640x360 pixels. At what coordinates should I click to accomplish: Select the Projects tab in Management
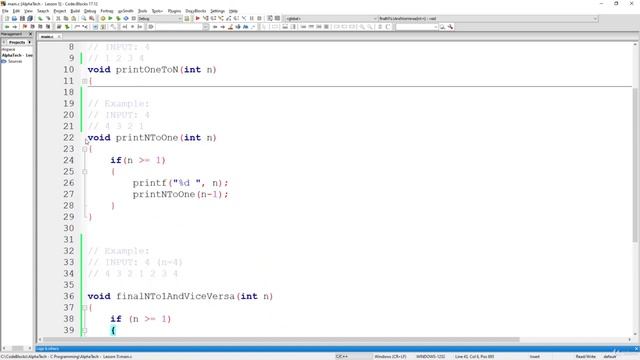(17, 42)
